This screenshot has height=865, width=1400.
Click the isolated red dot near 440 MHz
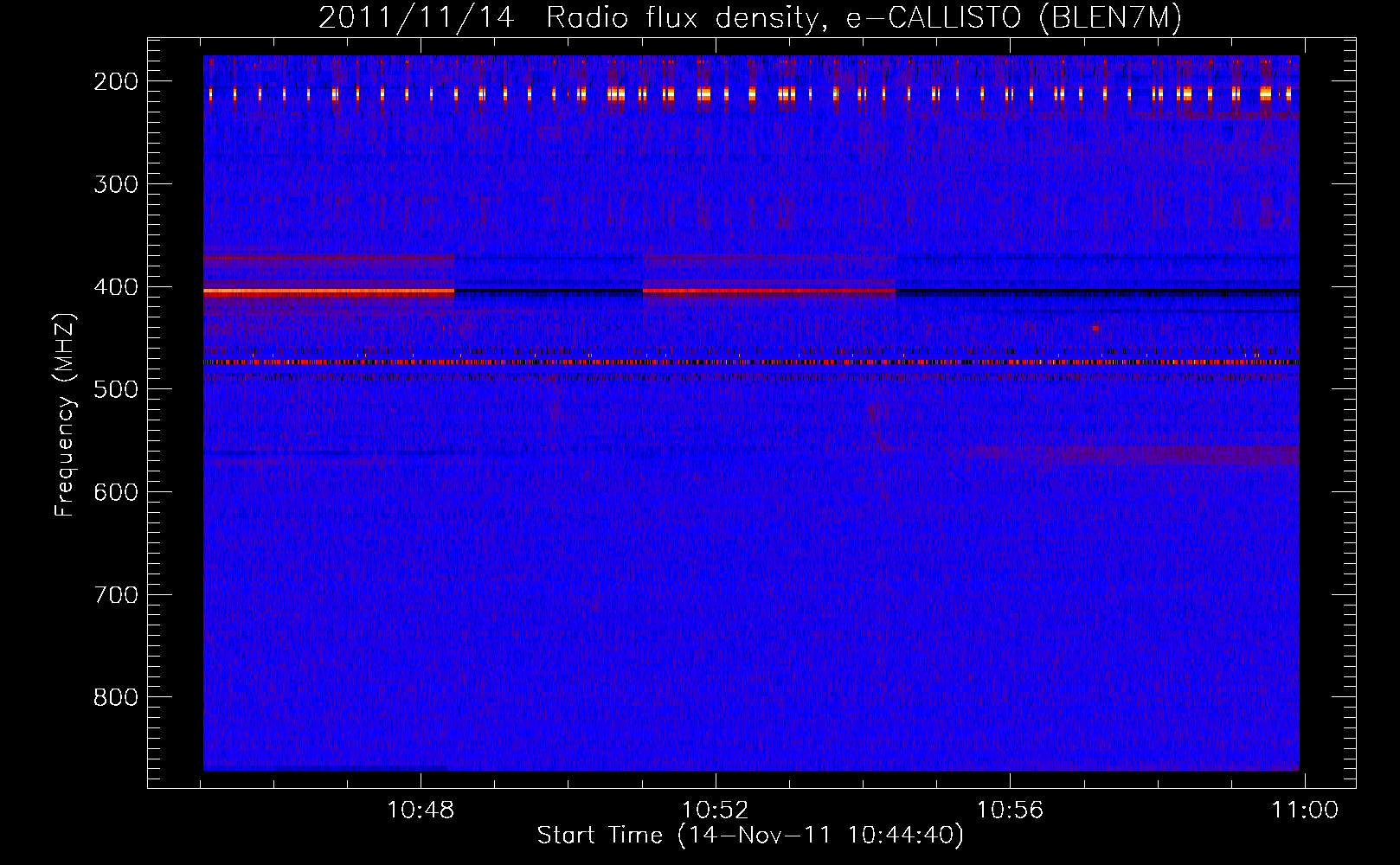1095,329
